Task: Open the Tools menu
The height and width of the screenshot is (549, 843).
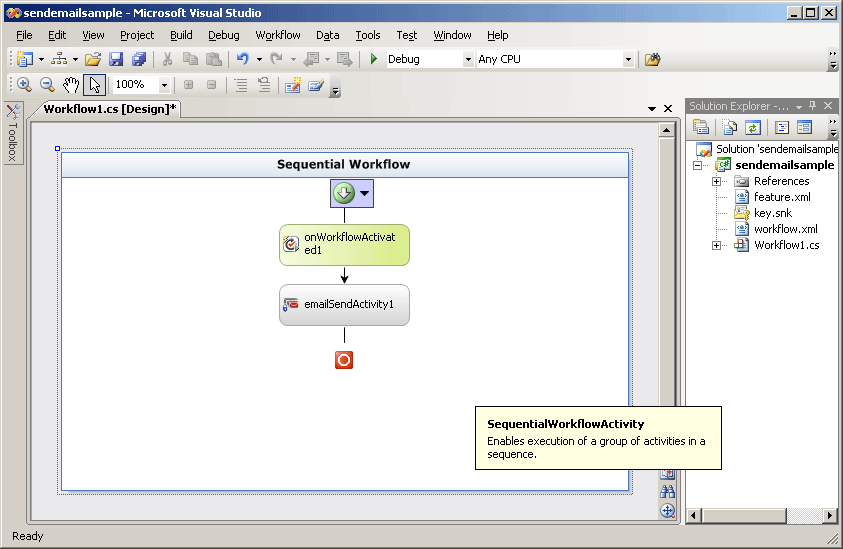Action: pyautogui.click(x=368, y=35)
